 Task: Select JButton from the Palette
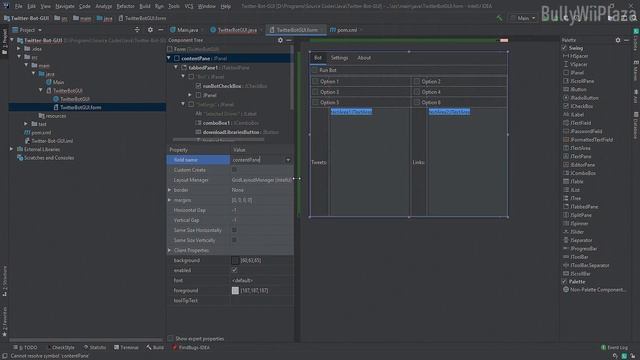point(575,89)
